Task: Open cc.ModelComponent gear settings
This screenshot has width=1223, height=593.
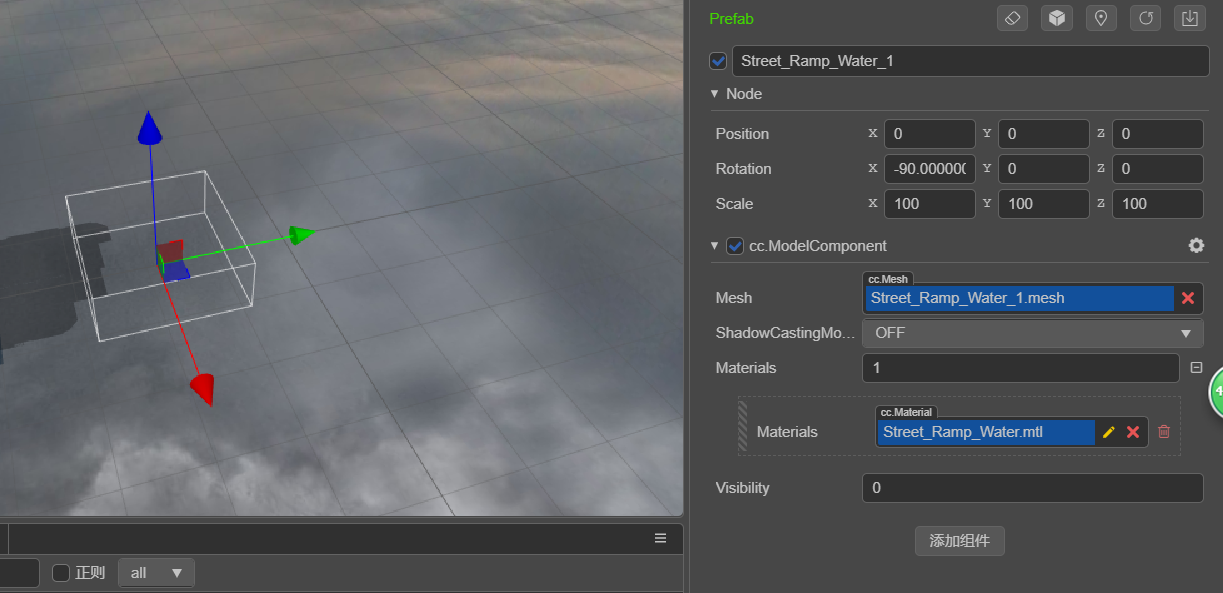Action: (1196, 246)
